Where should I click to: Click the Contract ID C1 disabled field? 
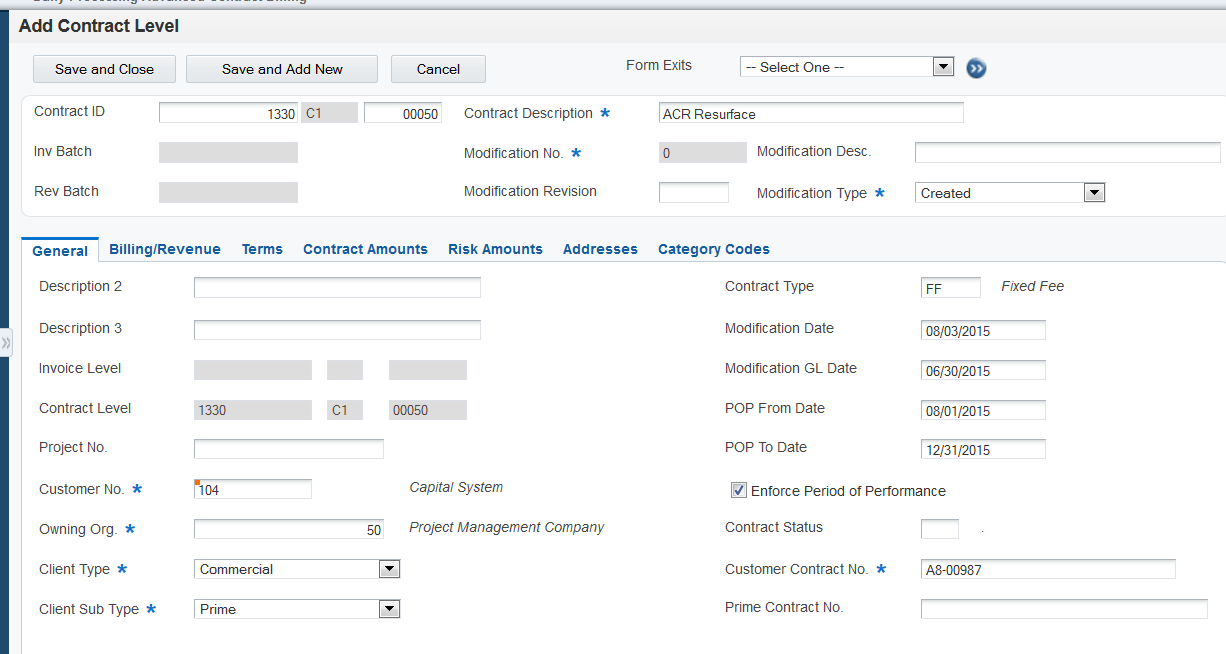click(x=330, y=113)
